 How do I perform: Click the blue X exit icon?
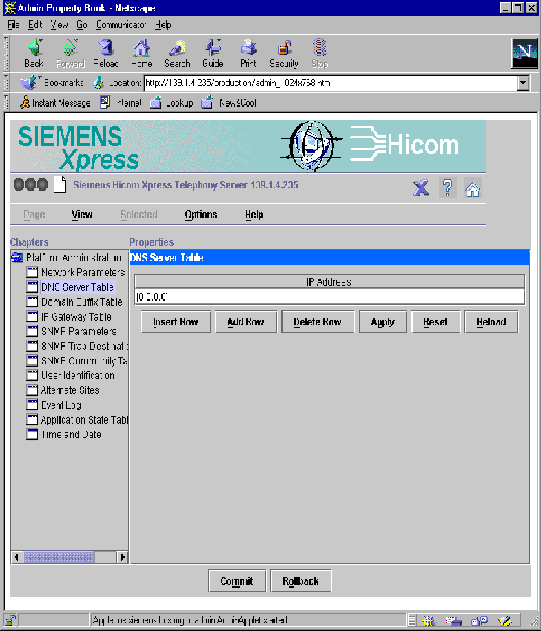pyautogui.click(x=421, y=188)
